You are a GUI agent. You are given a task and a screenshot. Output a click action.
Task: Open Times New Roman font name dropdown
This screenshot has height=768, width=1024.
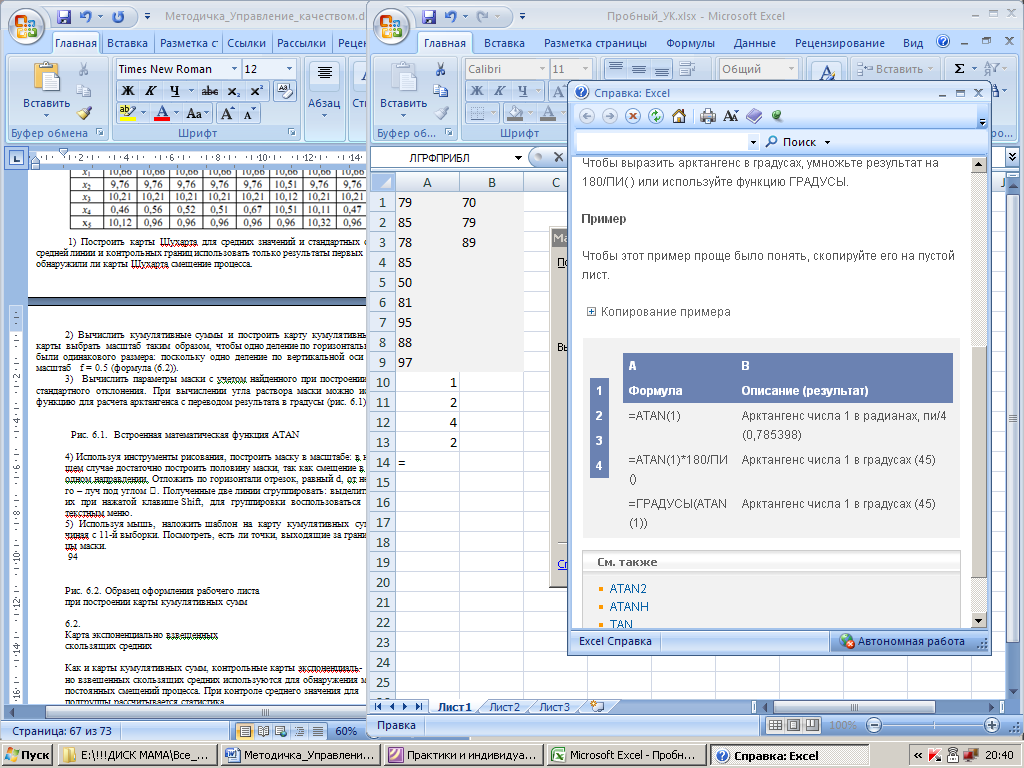tap(234, 69)
